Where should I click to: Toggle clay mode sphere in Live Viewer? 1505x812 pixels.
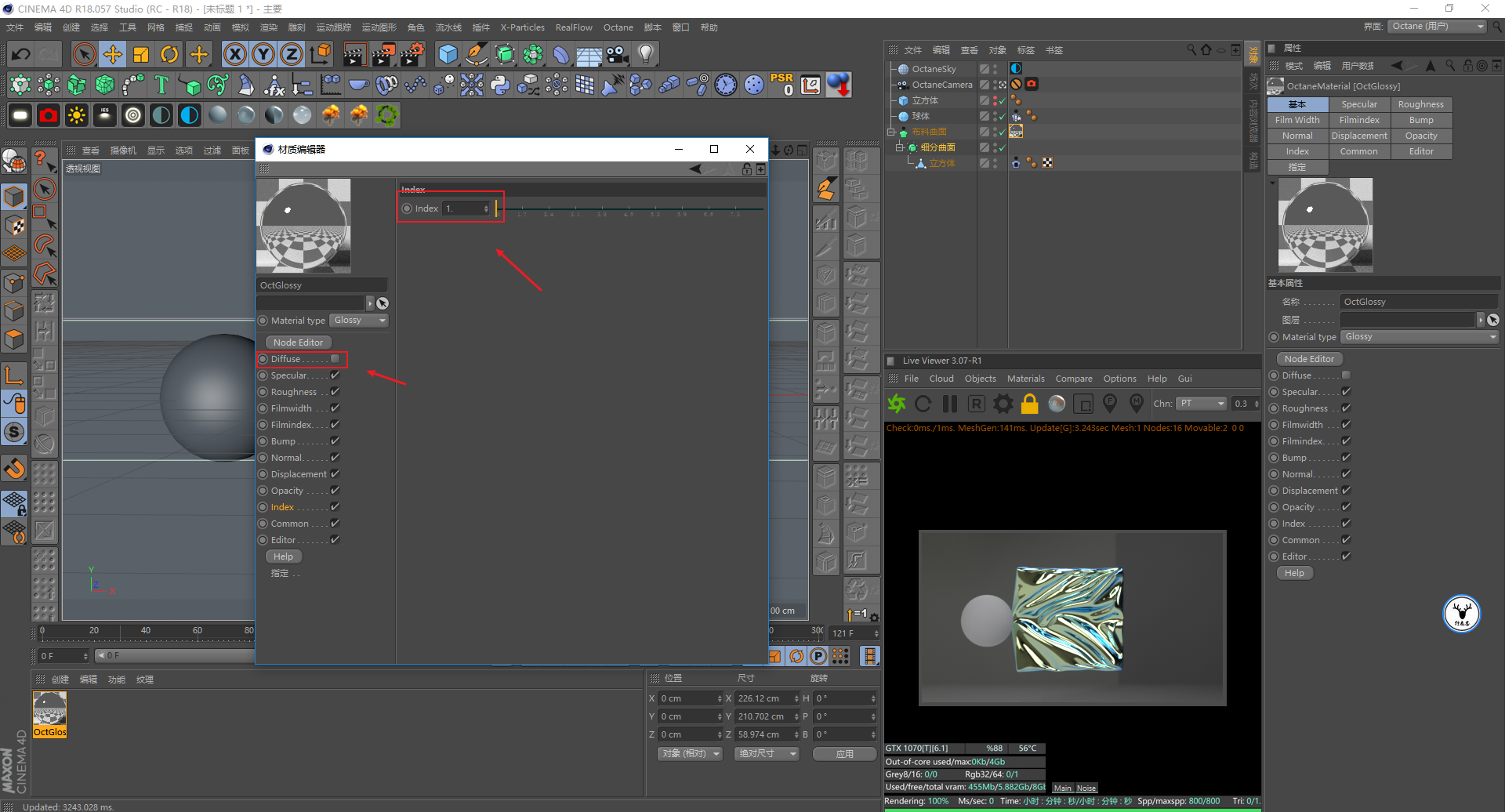(x=1057, y=404)
